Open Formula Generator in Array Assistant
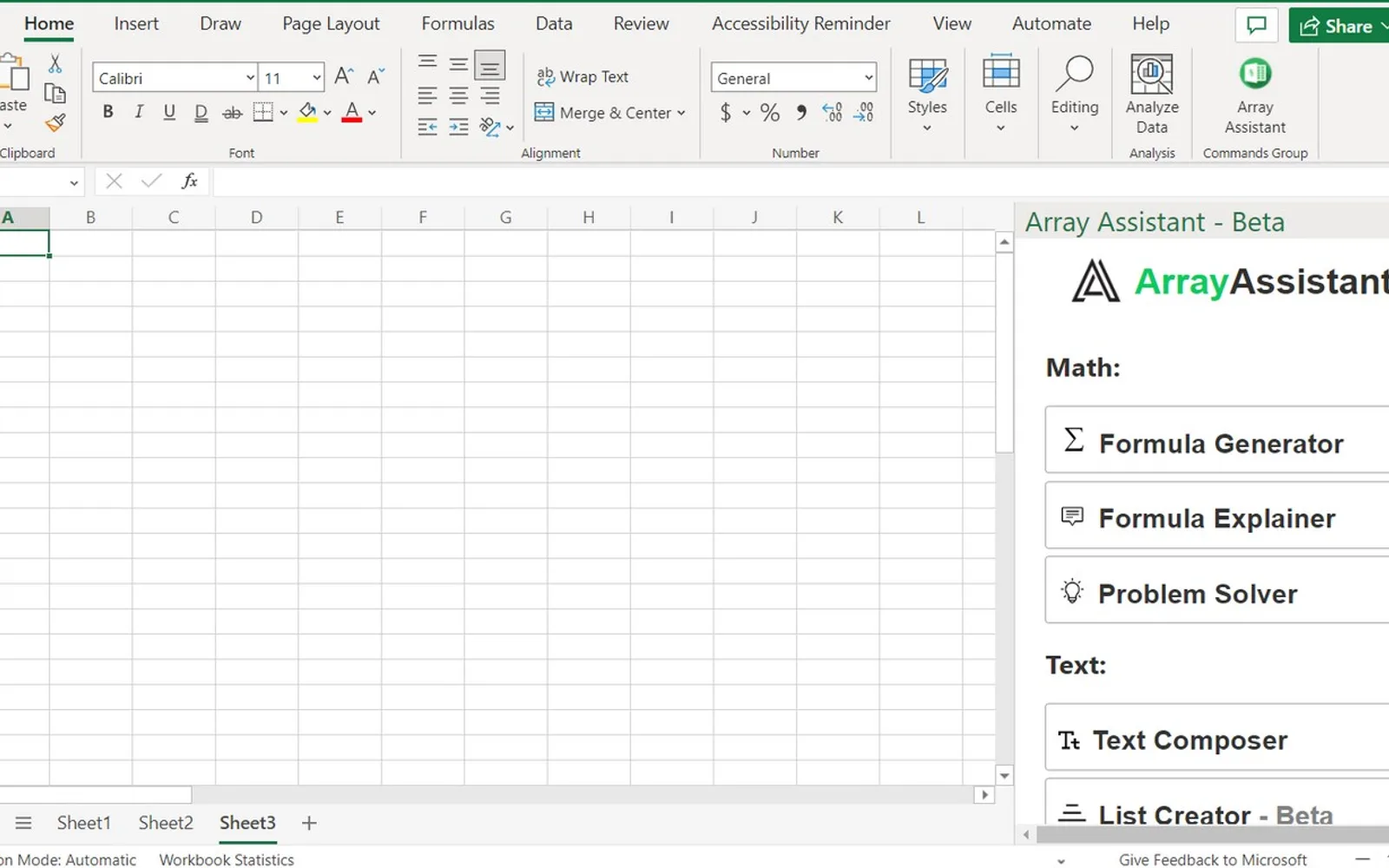 coord(1217,440)
